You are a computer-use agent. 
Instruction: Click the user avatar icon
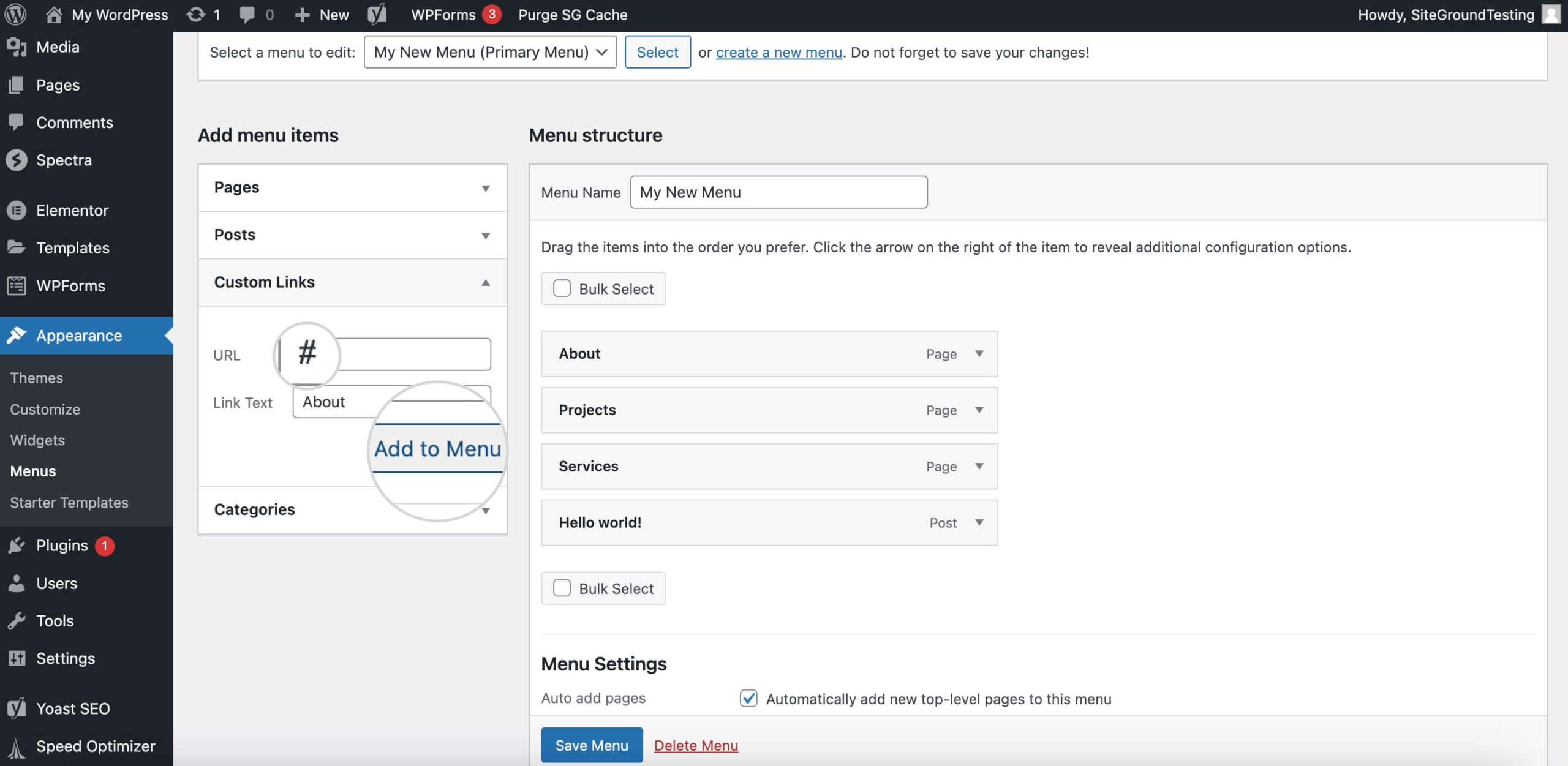tap(1551, 13)
